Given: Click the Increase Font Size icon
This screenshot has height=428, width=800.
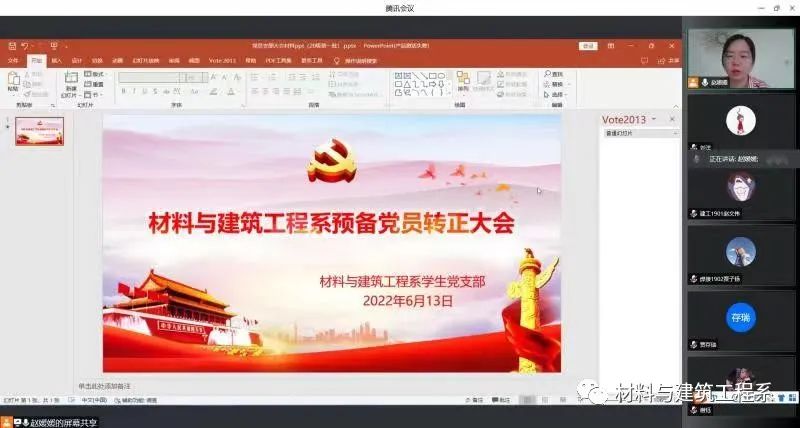Looking at the screenshot, I should click(x=214, y=78).
